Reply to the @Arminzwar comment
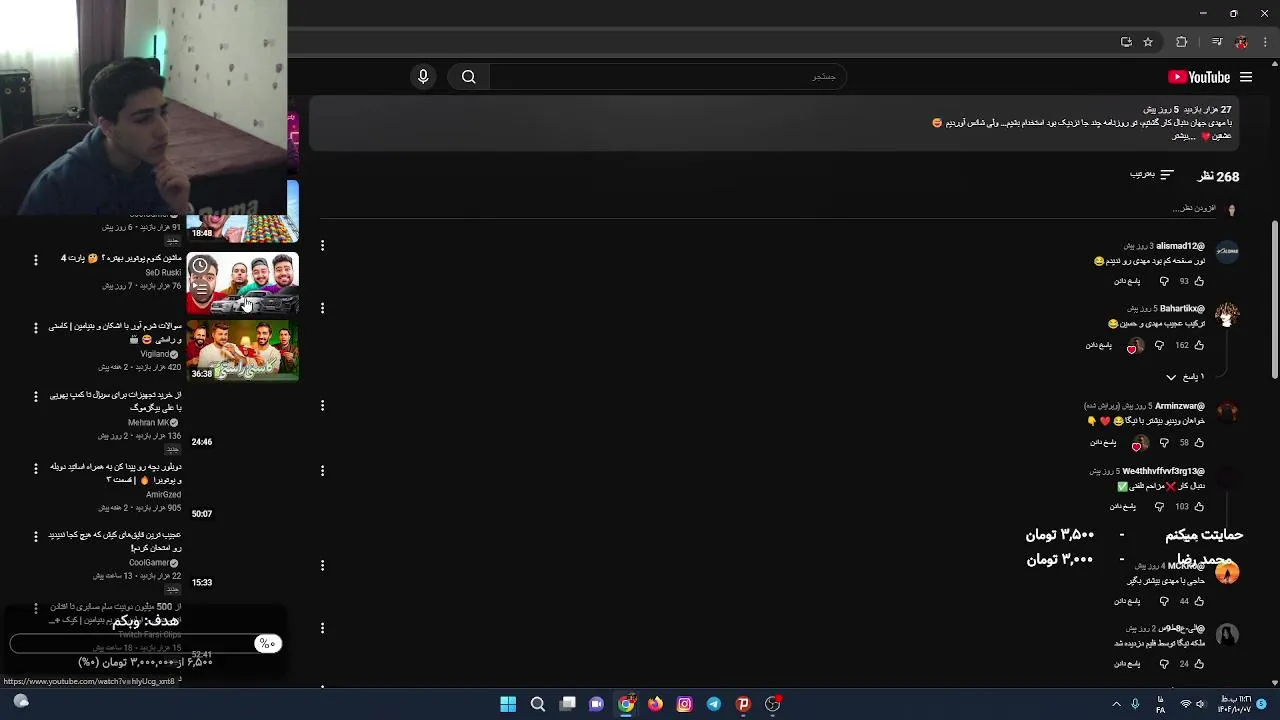 pos(1103,442)
